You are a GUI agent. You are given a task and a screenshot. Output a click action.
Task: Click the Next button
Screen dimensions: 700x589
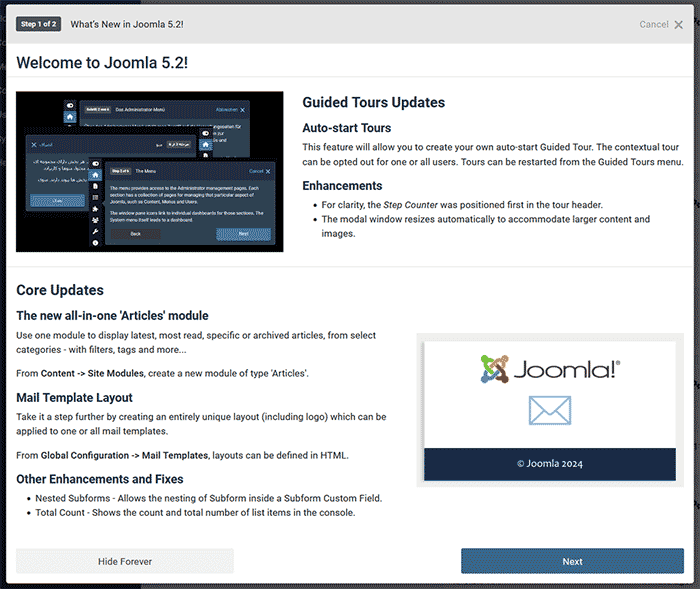click(572, 561)
